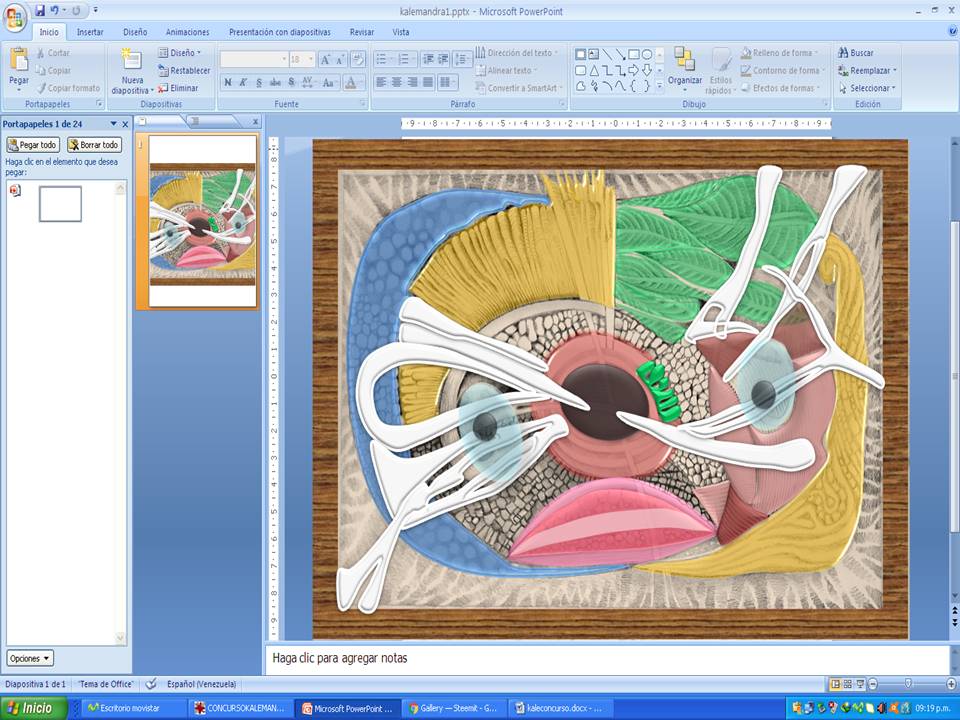Toggle bold formatting (N)
This screenshot has width=960, height=720.
(x=228, y=82)
